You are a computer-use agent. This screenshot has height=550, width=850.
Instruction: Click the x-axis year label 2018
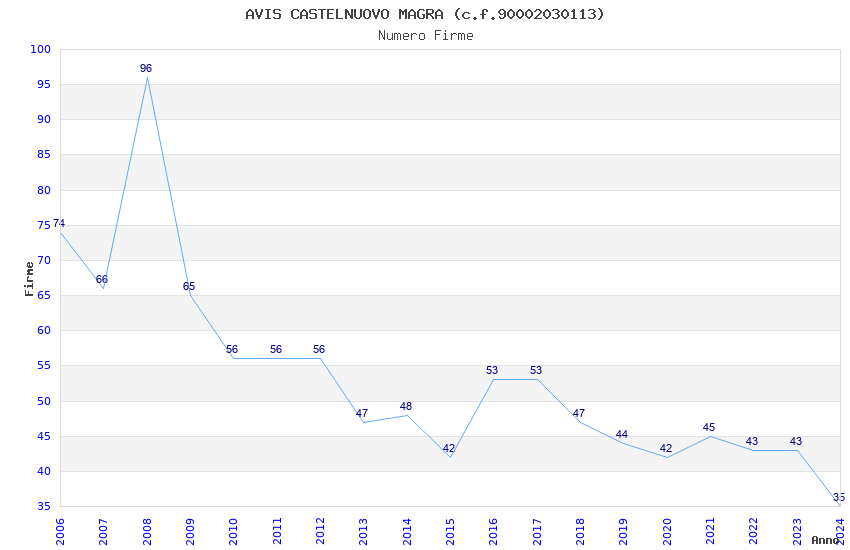(580, 532)
